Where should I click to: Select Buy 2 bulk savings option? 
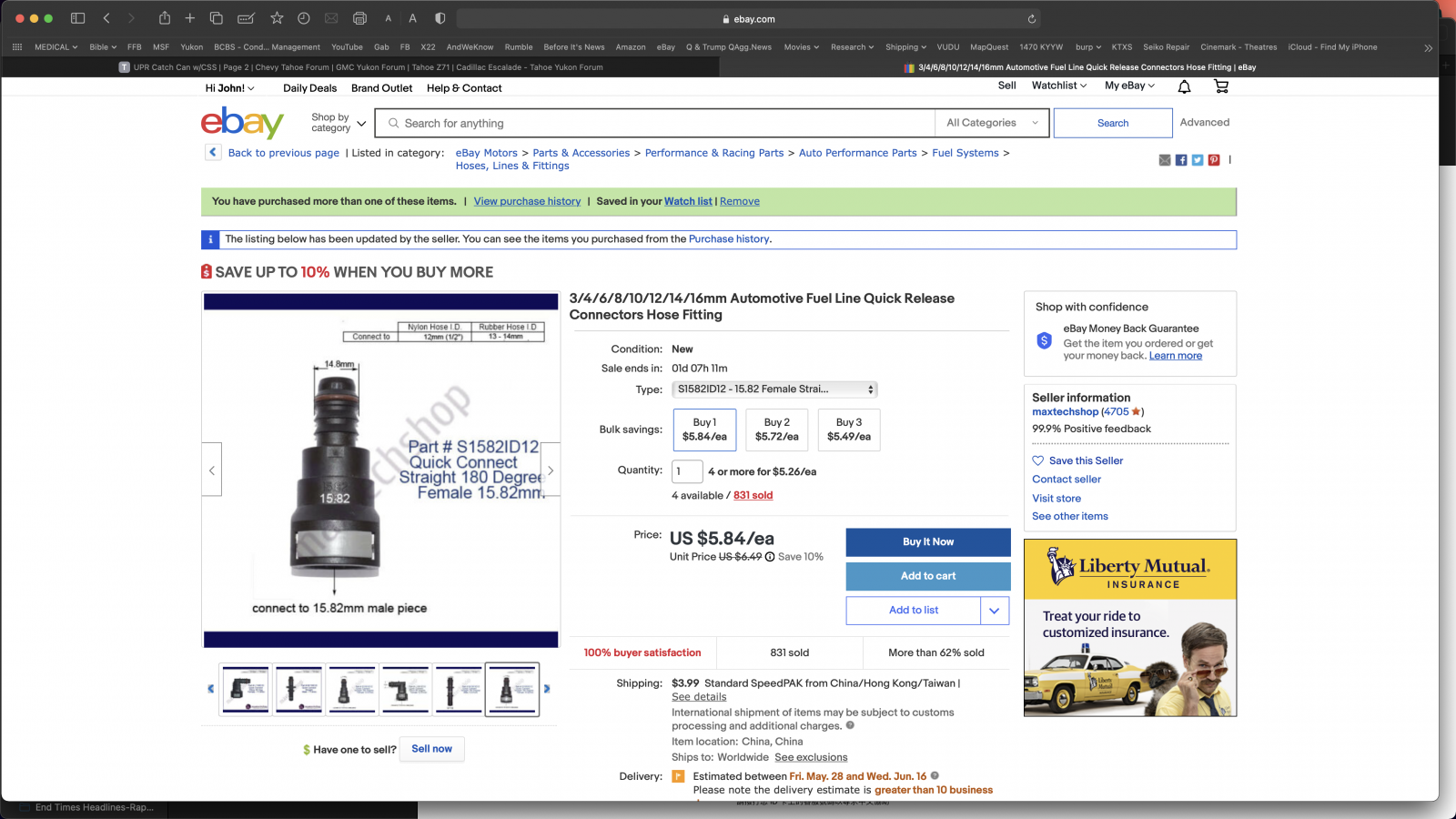[776, 430]
